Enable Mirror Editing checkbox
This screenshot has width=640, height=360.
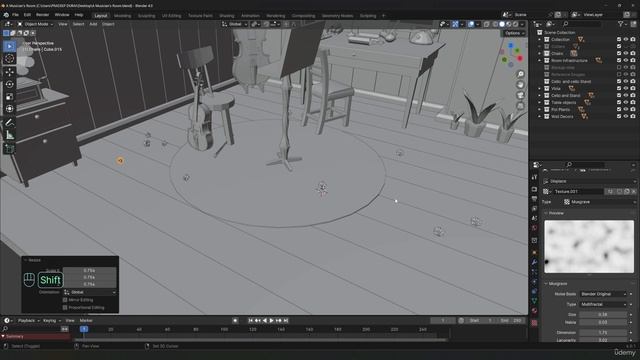[65, 300]
